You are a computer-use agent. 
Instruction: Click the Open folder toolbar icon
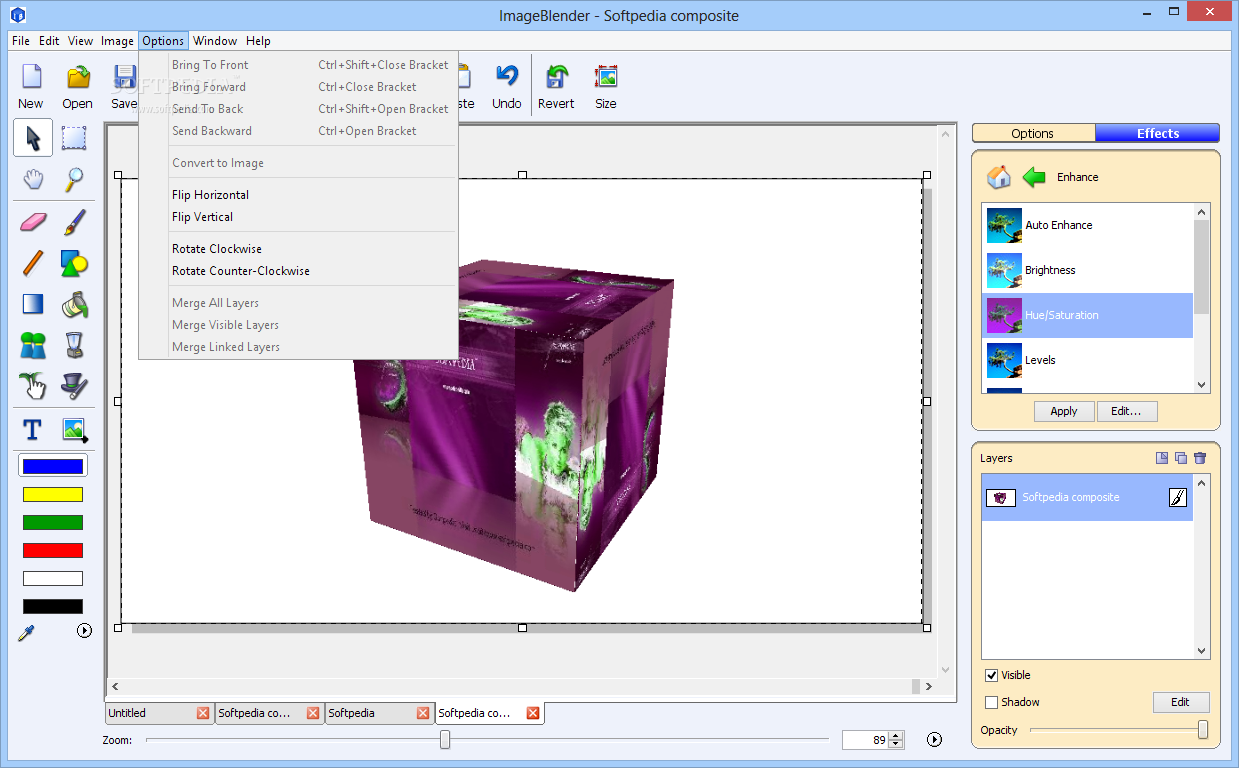tap(77, 78)
